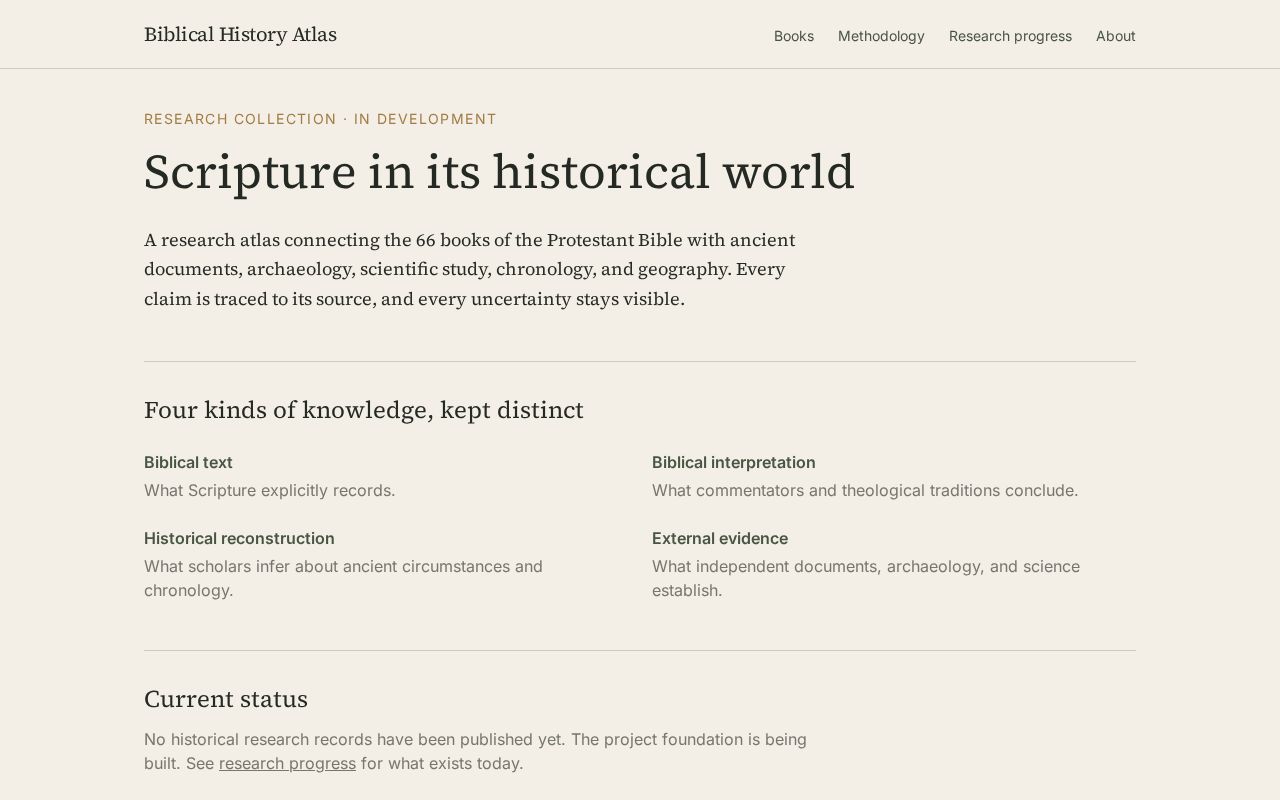
Task: Click the 'No historical research records' sentence
Action: (475, 751)
